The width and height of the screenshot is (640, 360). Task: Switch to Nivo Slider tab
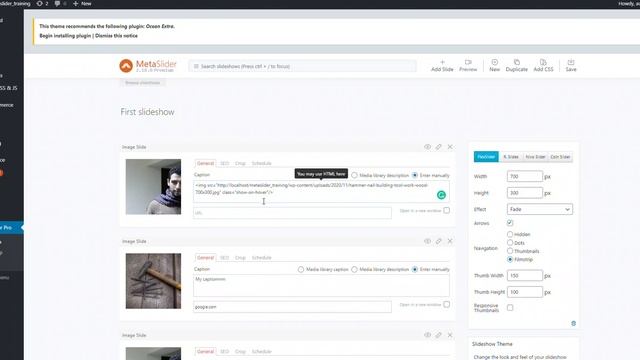pos(535,157)
